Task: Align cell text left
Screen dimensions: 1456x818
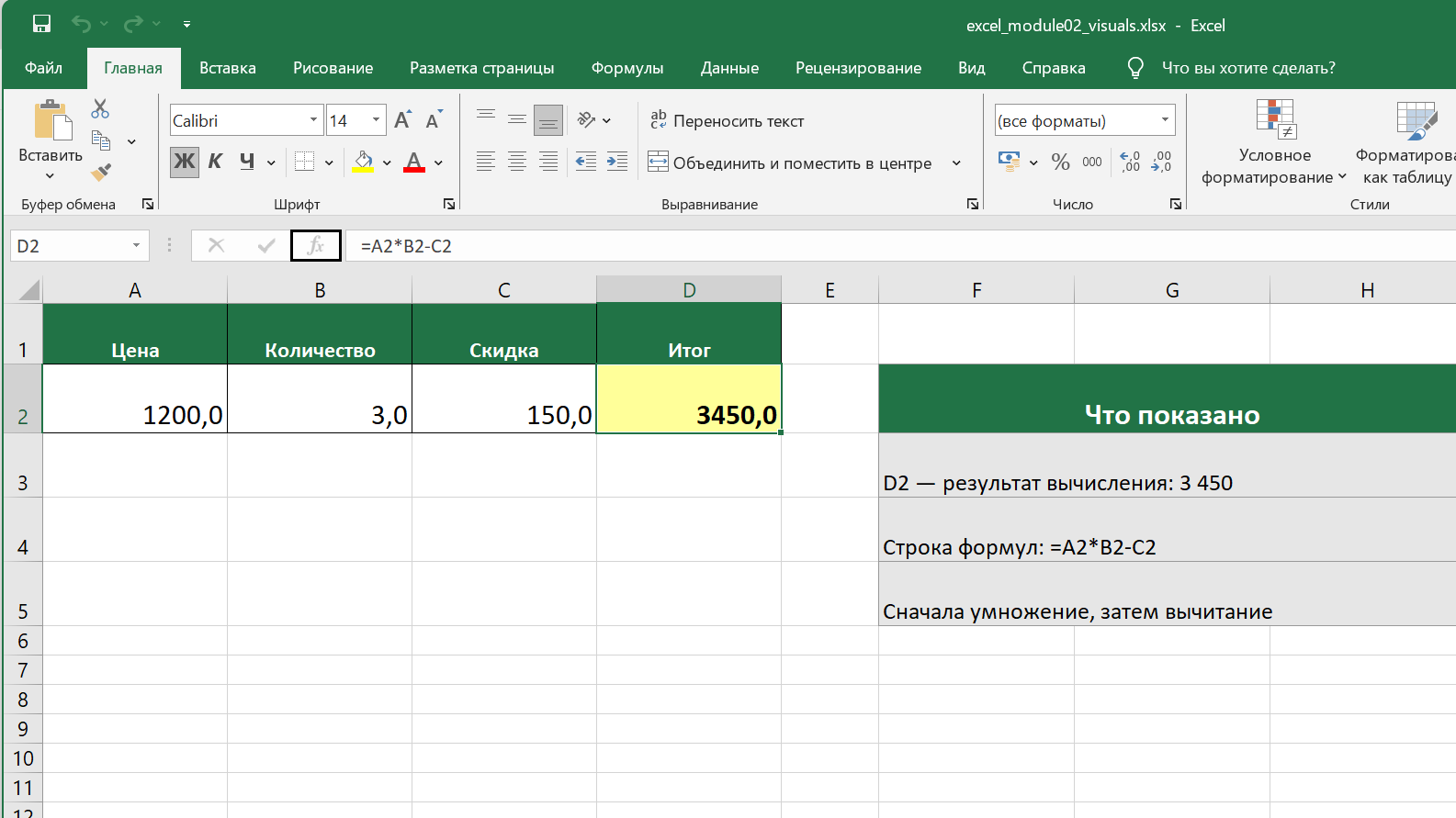Action: (486, 162)
